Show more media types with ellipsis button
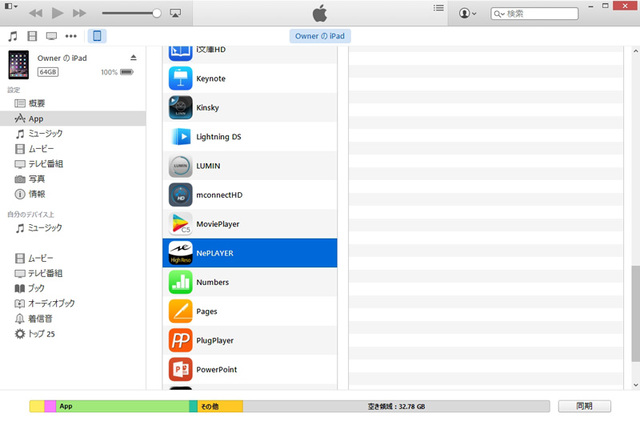The image size is (640, 422). (72, 36)
